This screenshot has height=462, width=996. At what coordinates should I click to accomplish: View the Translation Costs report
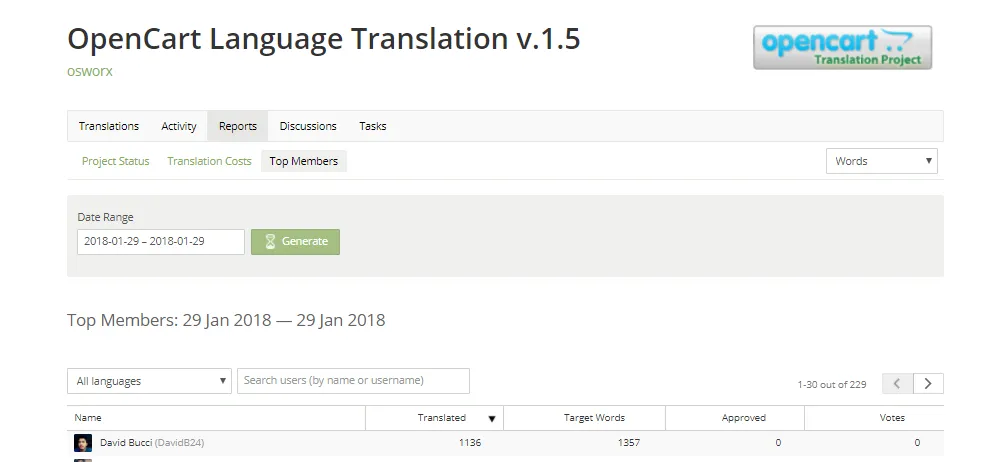pyautogui.click(x=210, y=161)
